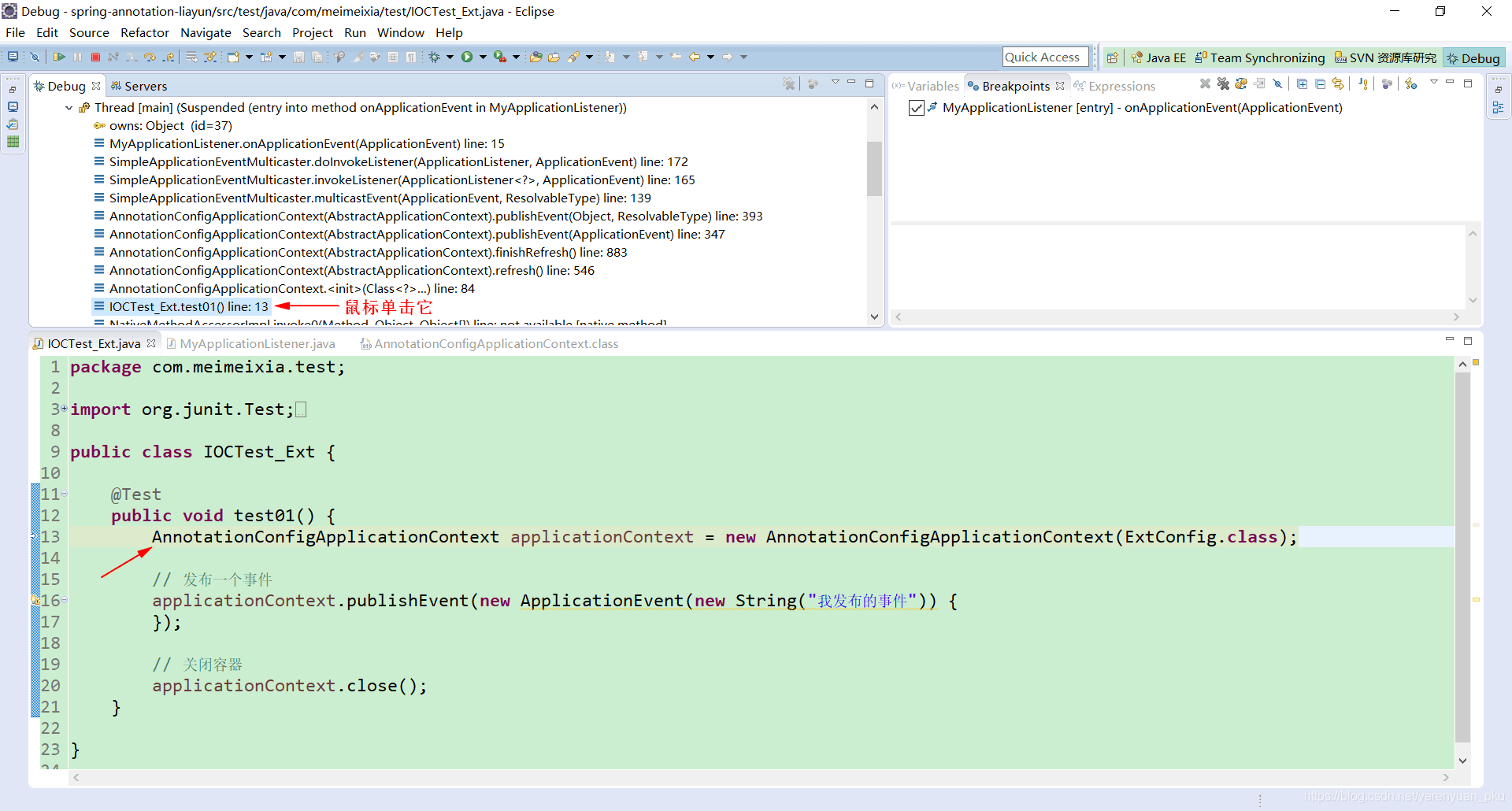This screenshot has width=1512, height=811.
Task: Click the Step Return button
Action: (x=169, y=57)
